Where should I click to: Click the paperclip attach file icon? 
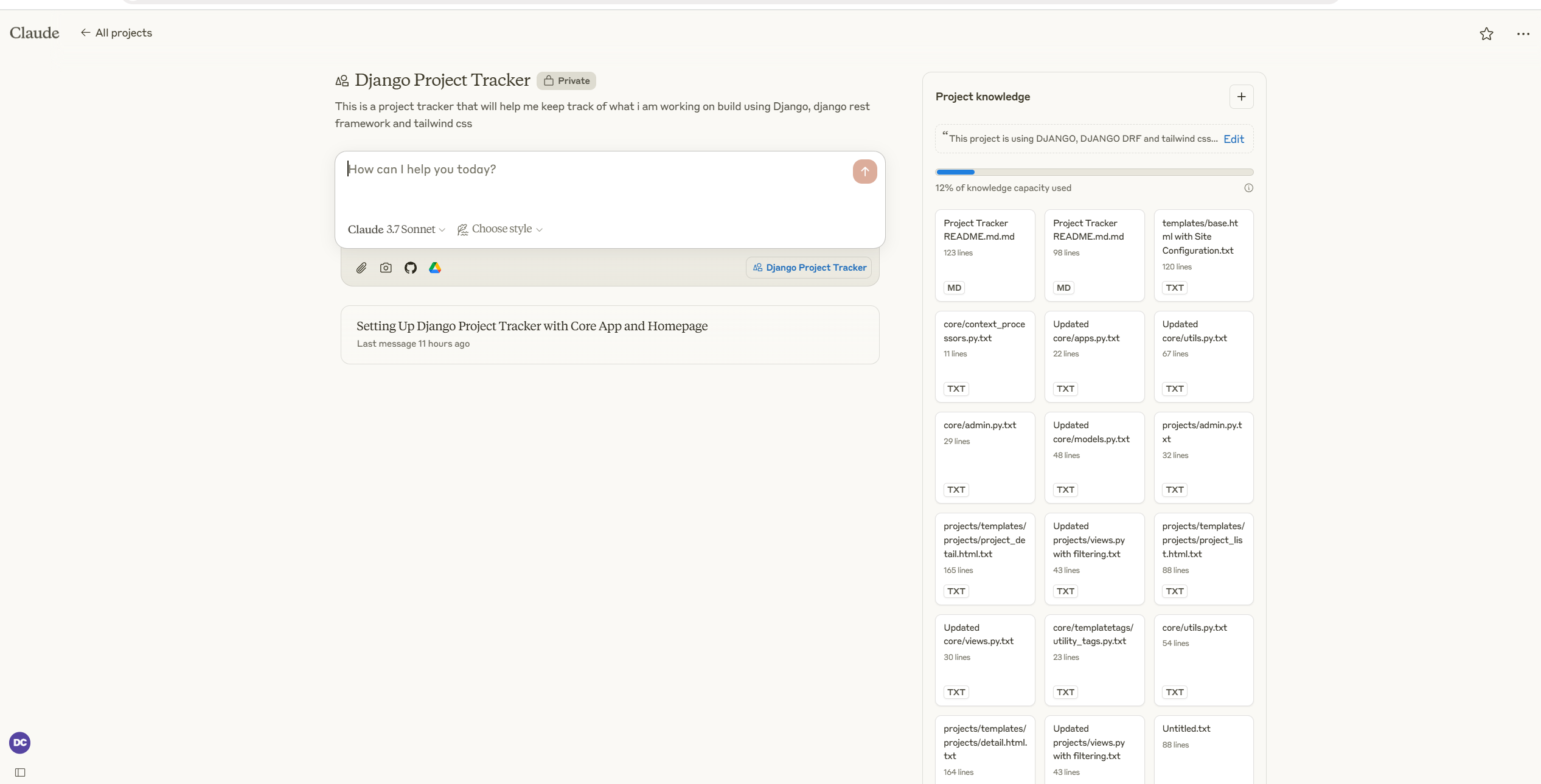[361, 268]
